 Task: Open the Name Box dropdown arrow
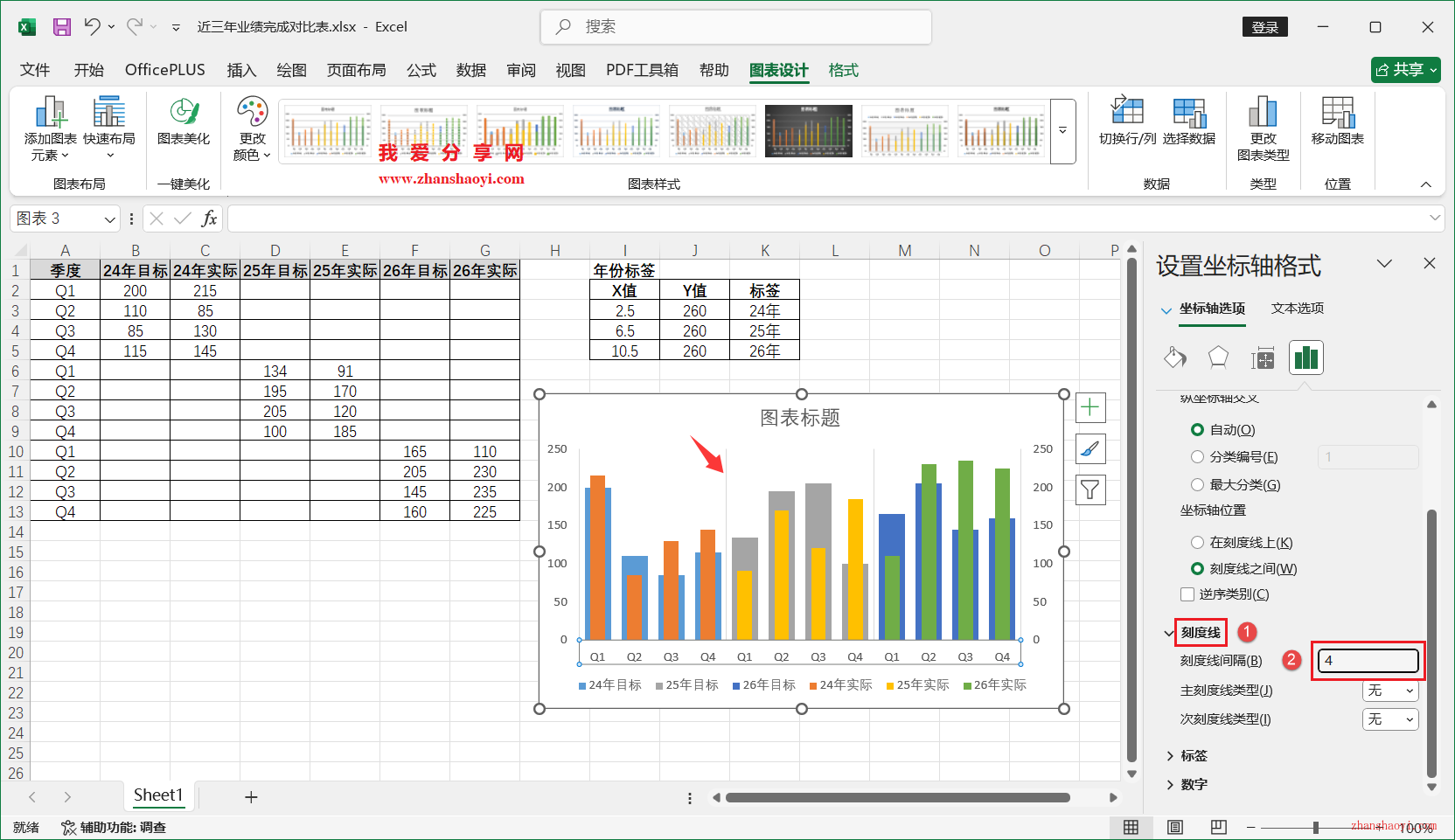pos(110,219)
